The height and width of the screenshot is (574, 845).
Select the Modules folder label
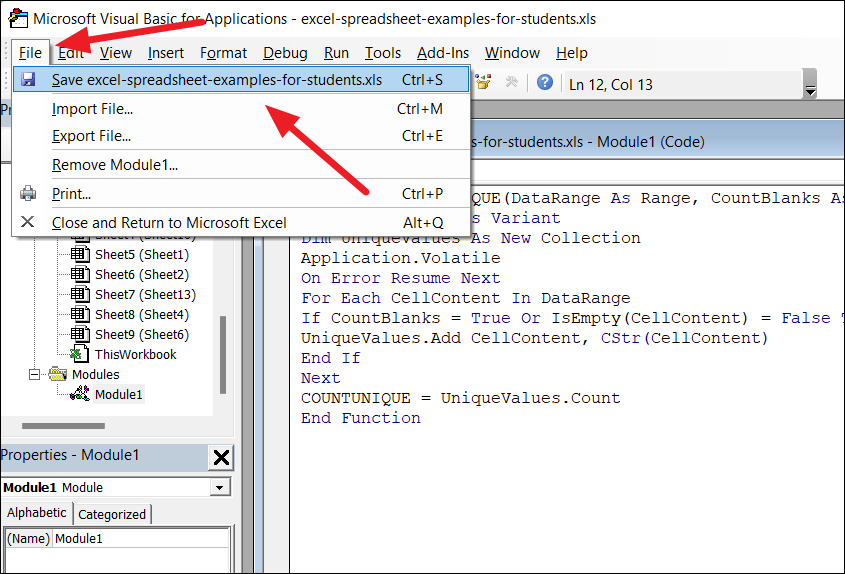tap(95, 374)
